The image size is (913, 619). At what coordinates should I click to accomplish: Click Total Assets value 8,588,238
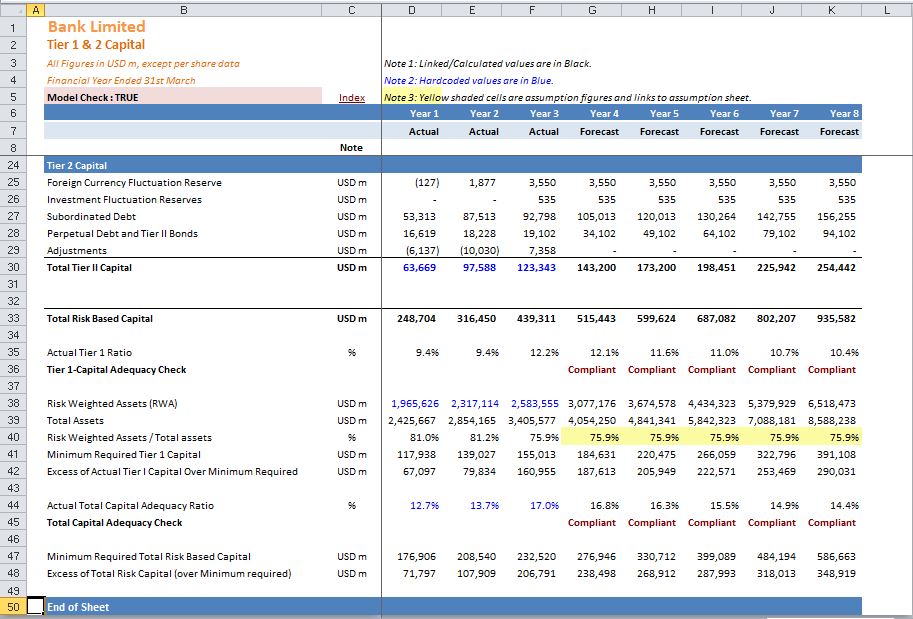(832, 420)
